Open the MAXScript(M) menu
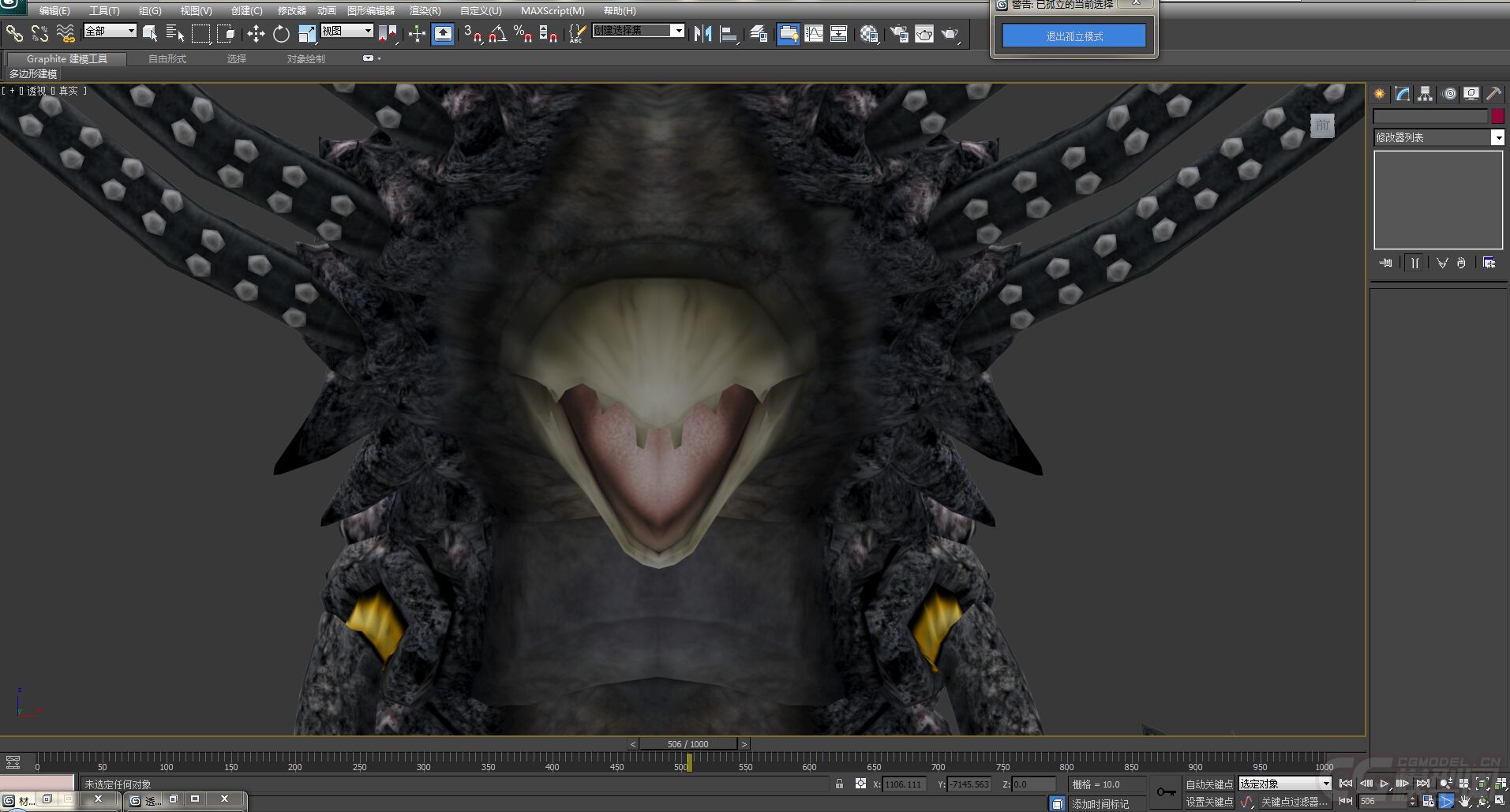 553,11
